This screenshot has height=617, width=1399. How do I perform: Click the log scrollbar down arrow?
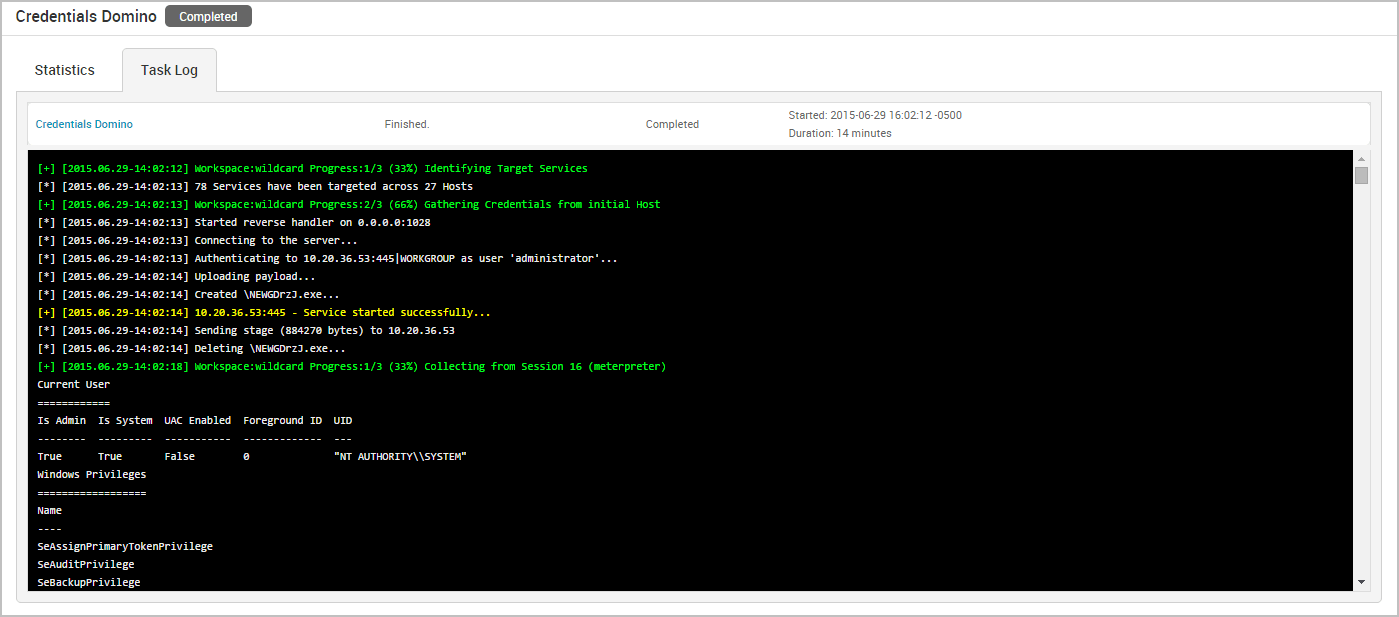click(1361, 581)
